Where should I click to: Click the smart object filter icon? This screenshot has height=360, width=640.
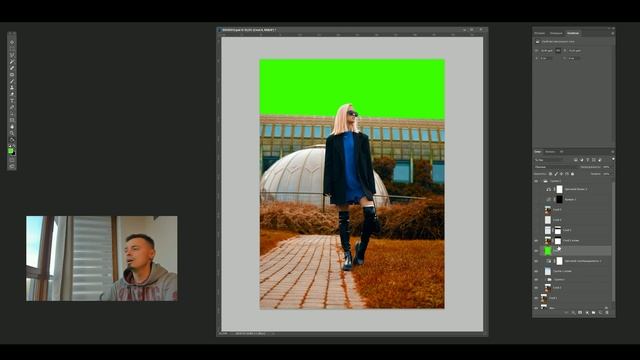tap(600, 160)
